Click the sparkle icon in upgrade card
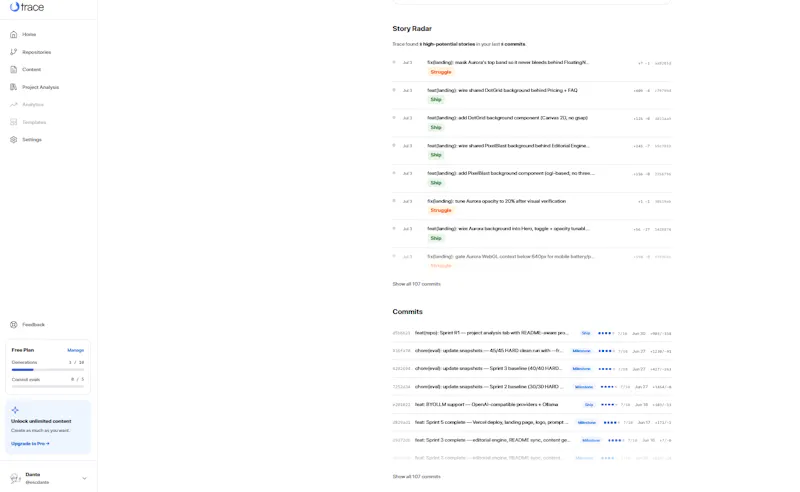The width and height of the screenshot is (800, 492). [x=15, y=410]
